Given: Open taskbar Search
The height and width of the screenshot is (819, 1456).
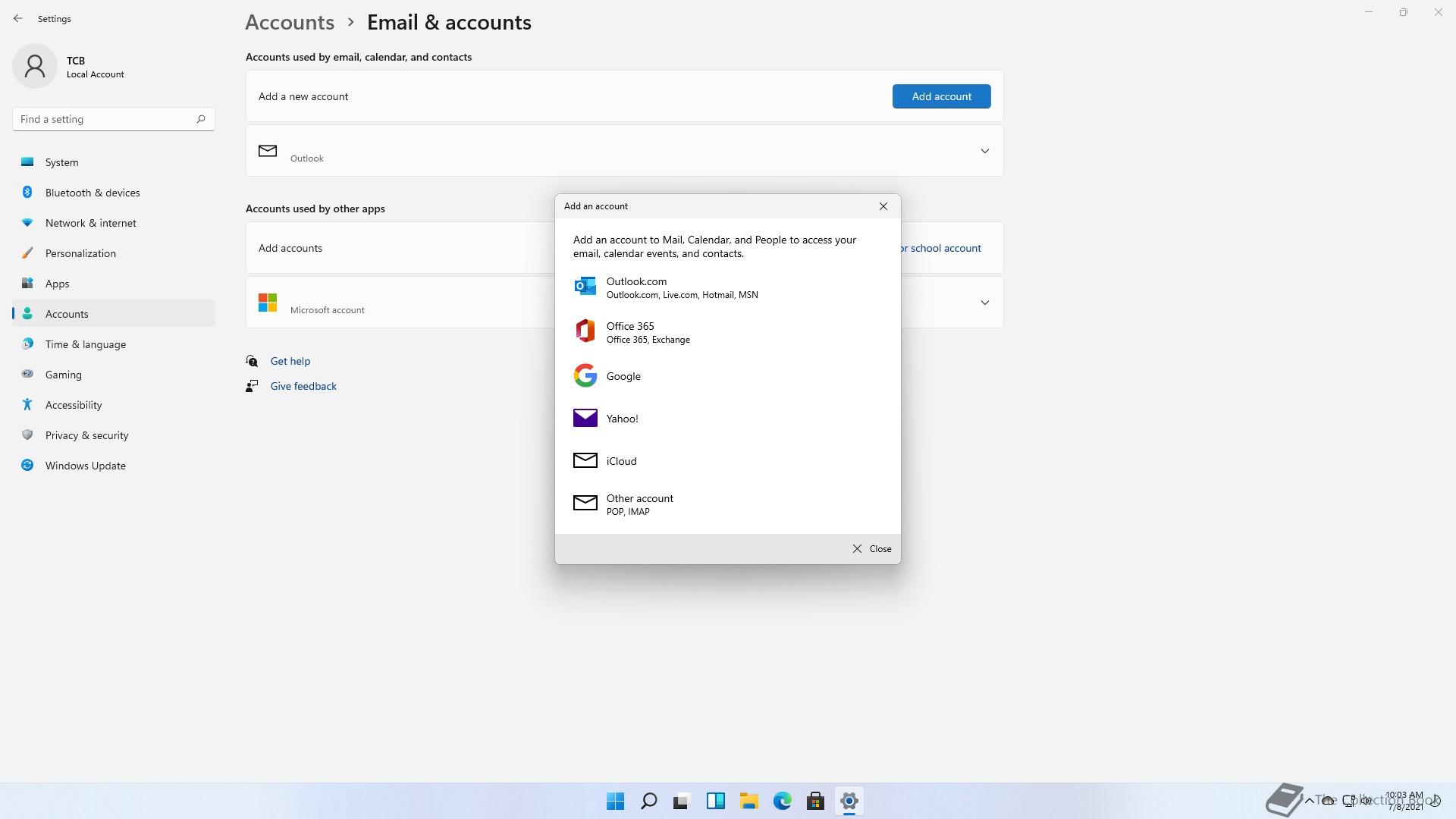Looking at the screenshot, I should [x=648, y=801].
